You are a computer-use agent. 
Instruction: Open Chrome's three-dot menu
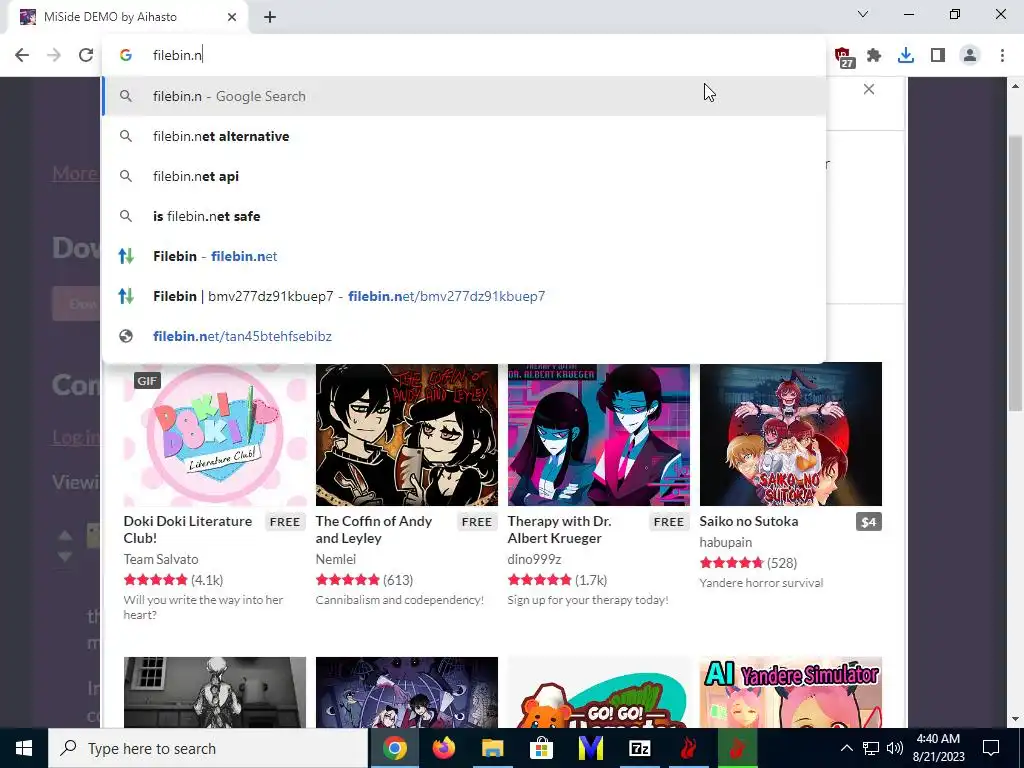click(x=1002, y=56)
